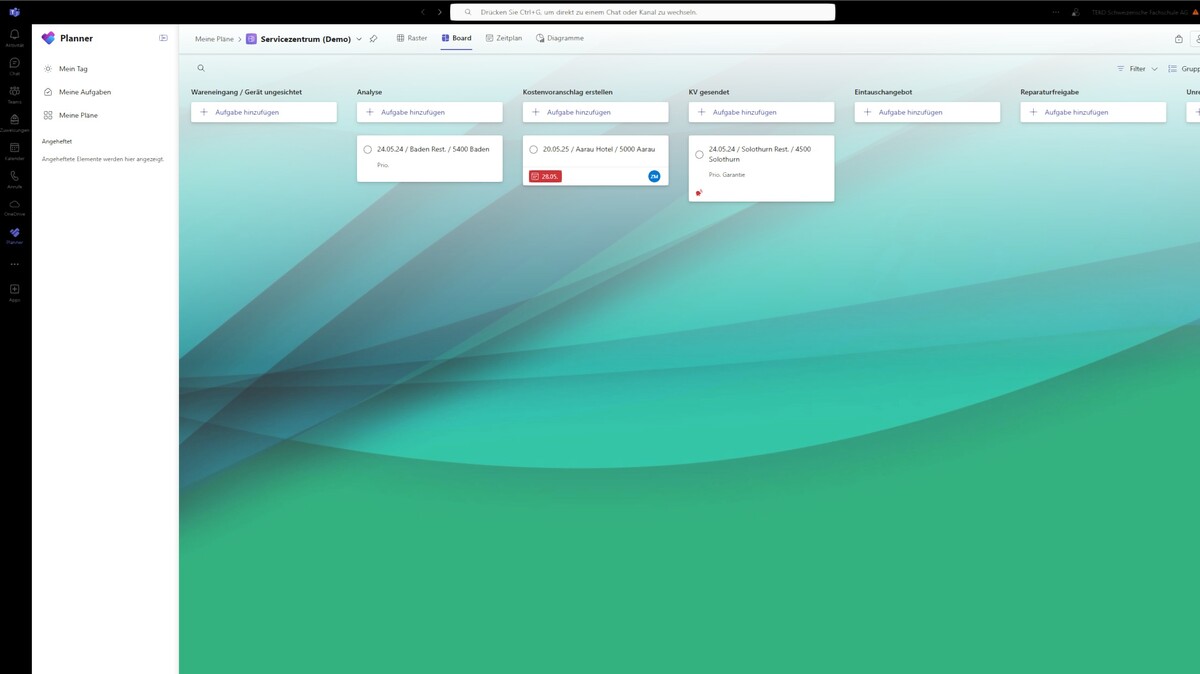
Task: Open the Aktivität bell icon
Action: click(x=15, y=38)
